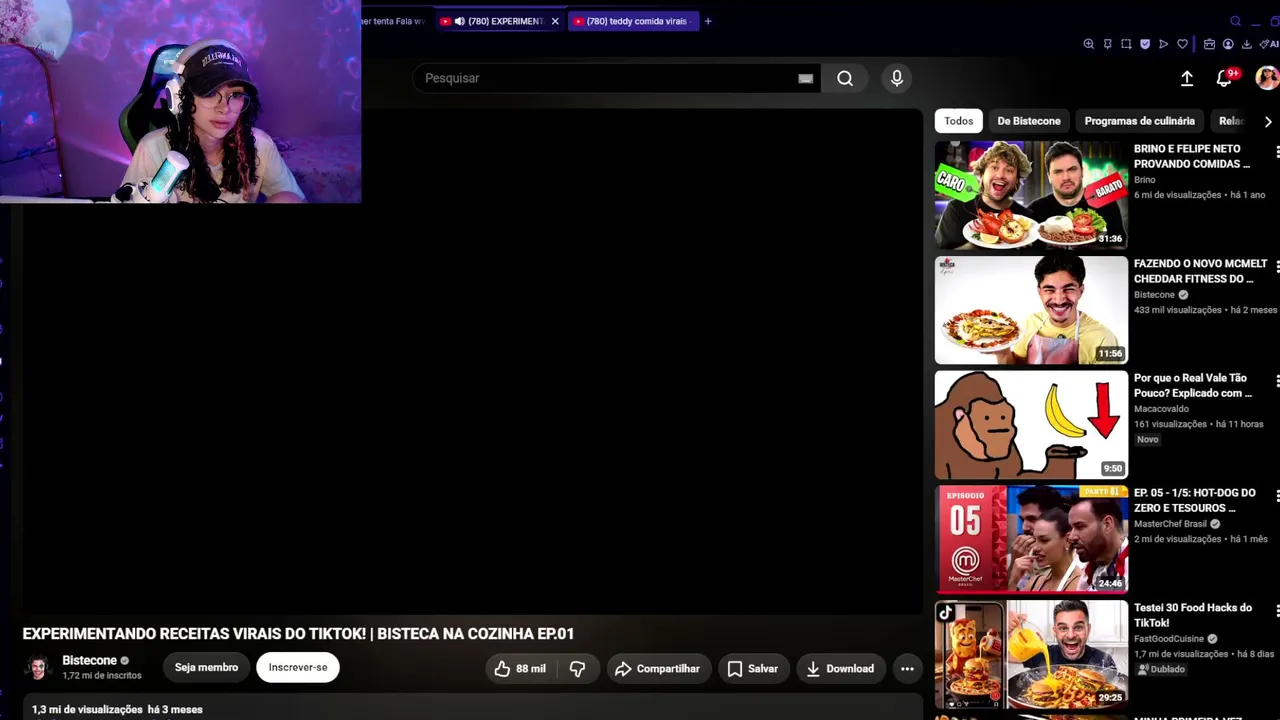The width and height of the screenshot is (1280, 720).
Task: Select Programas de culinária filter chip
Action: (1140, 121)
